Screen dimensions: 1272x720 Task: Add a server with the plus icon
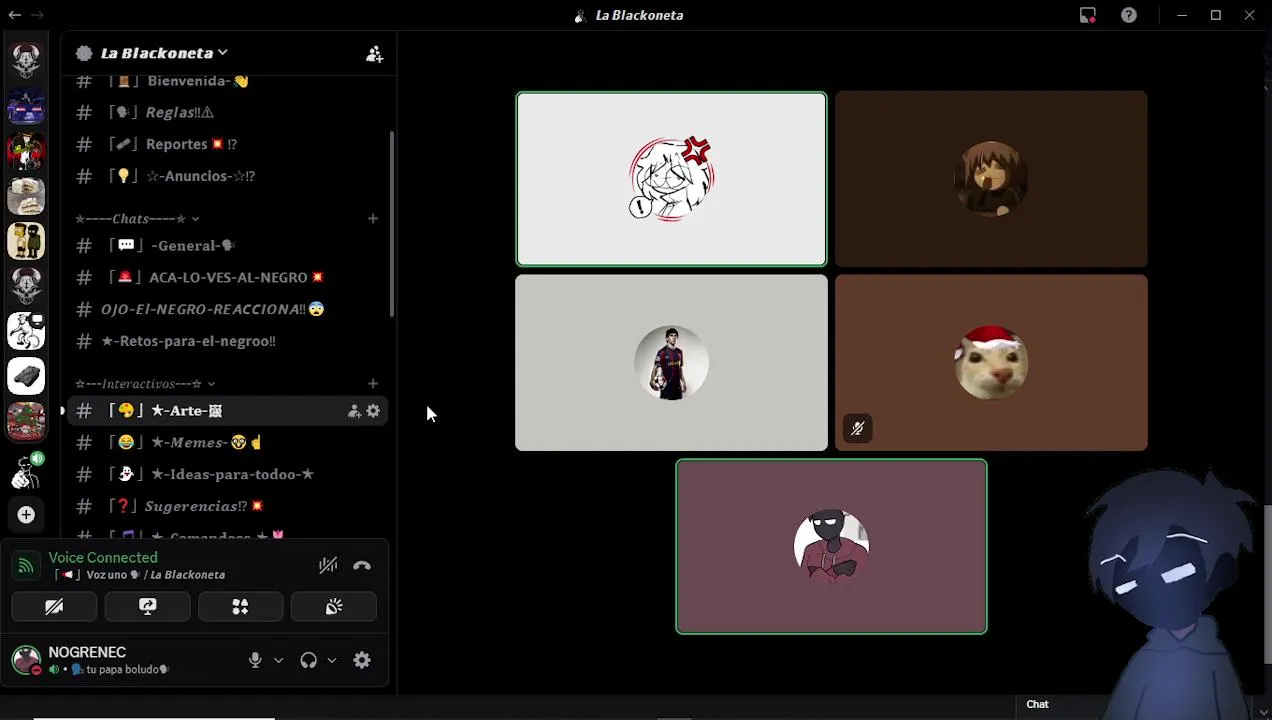click(26, 515)
